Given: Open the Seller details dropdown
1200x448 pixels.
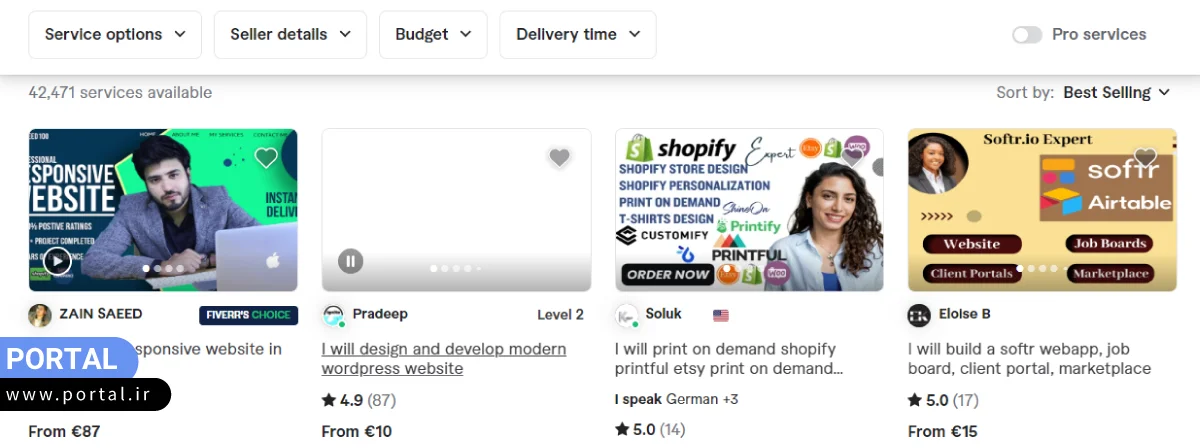Looking at the screenshot, I should pyautogui.click(x=290, y=35).
